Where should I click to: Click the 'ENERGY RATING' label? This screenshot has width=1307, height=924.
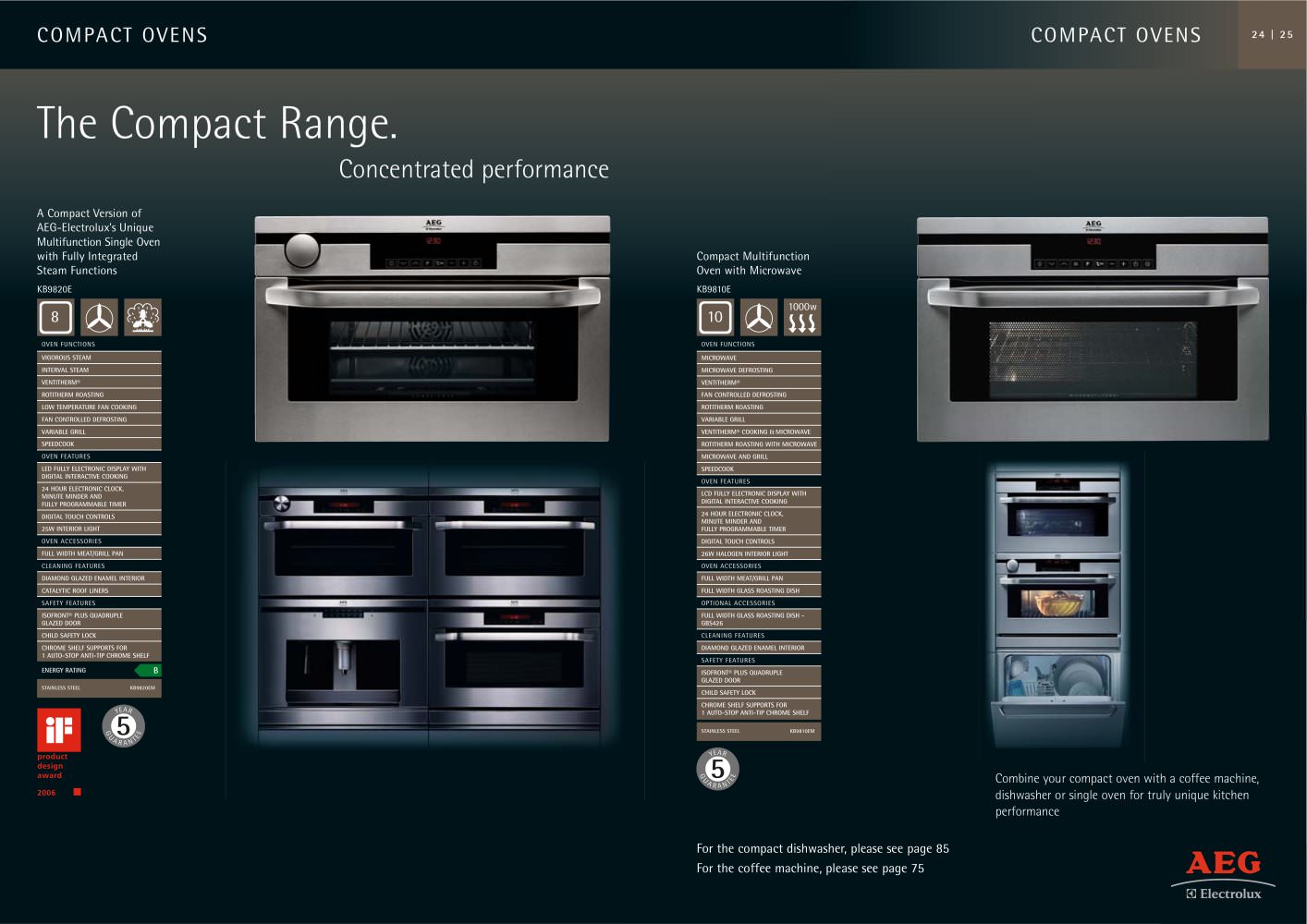64,671
